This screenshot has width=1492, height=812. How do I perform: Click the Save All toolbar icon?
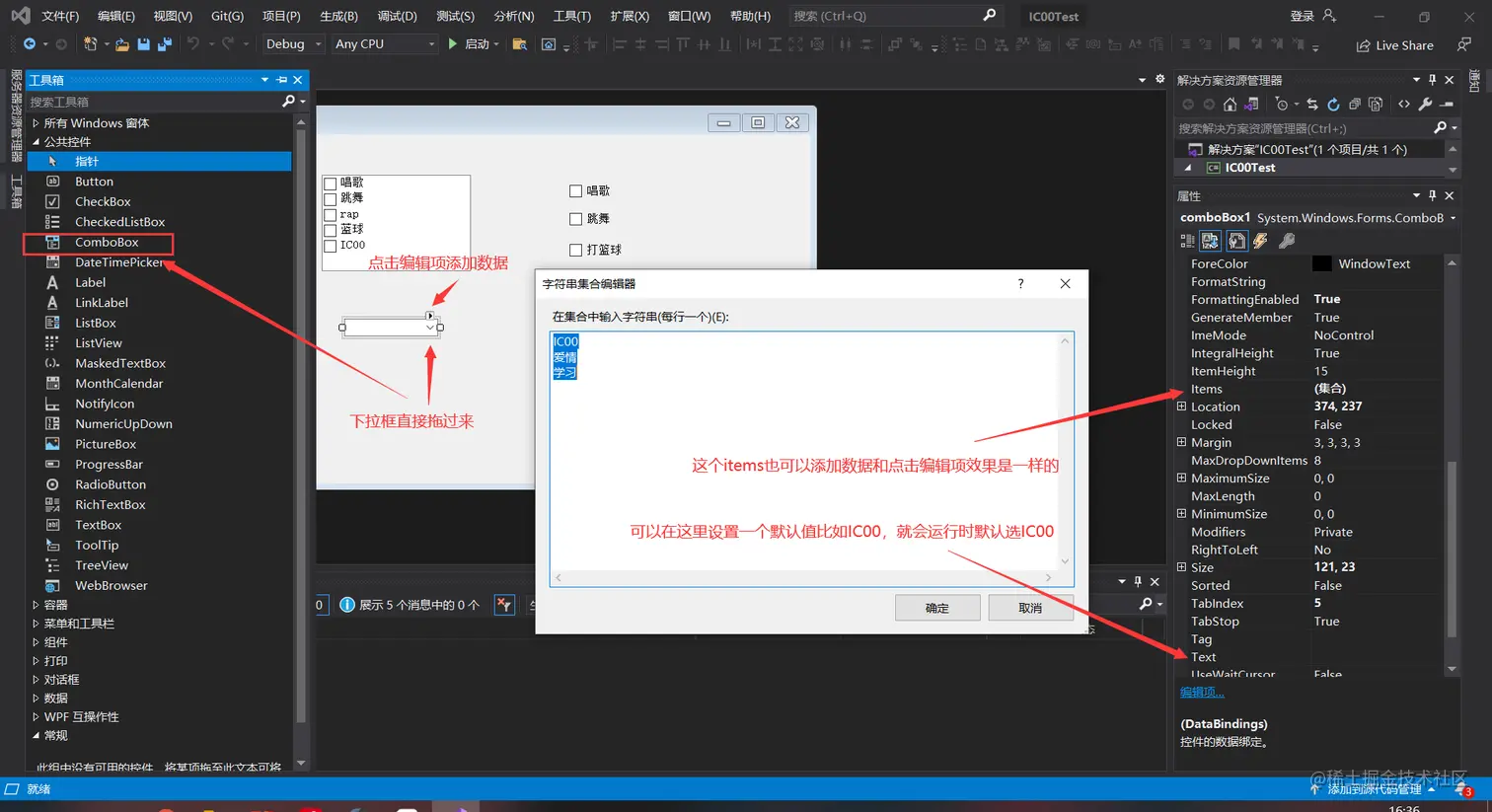click(x=165, y=44)
